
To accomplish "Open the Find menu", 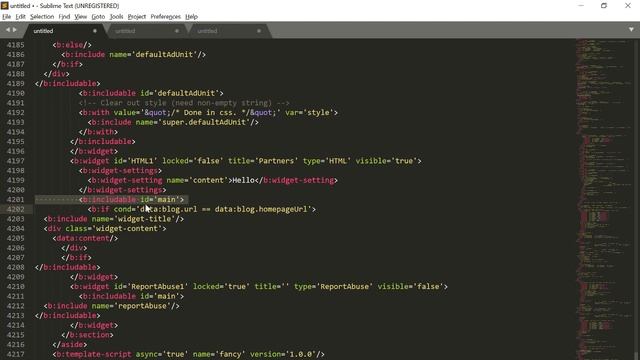I will (x=64, y=17).
